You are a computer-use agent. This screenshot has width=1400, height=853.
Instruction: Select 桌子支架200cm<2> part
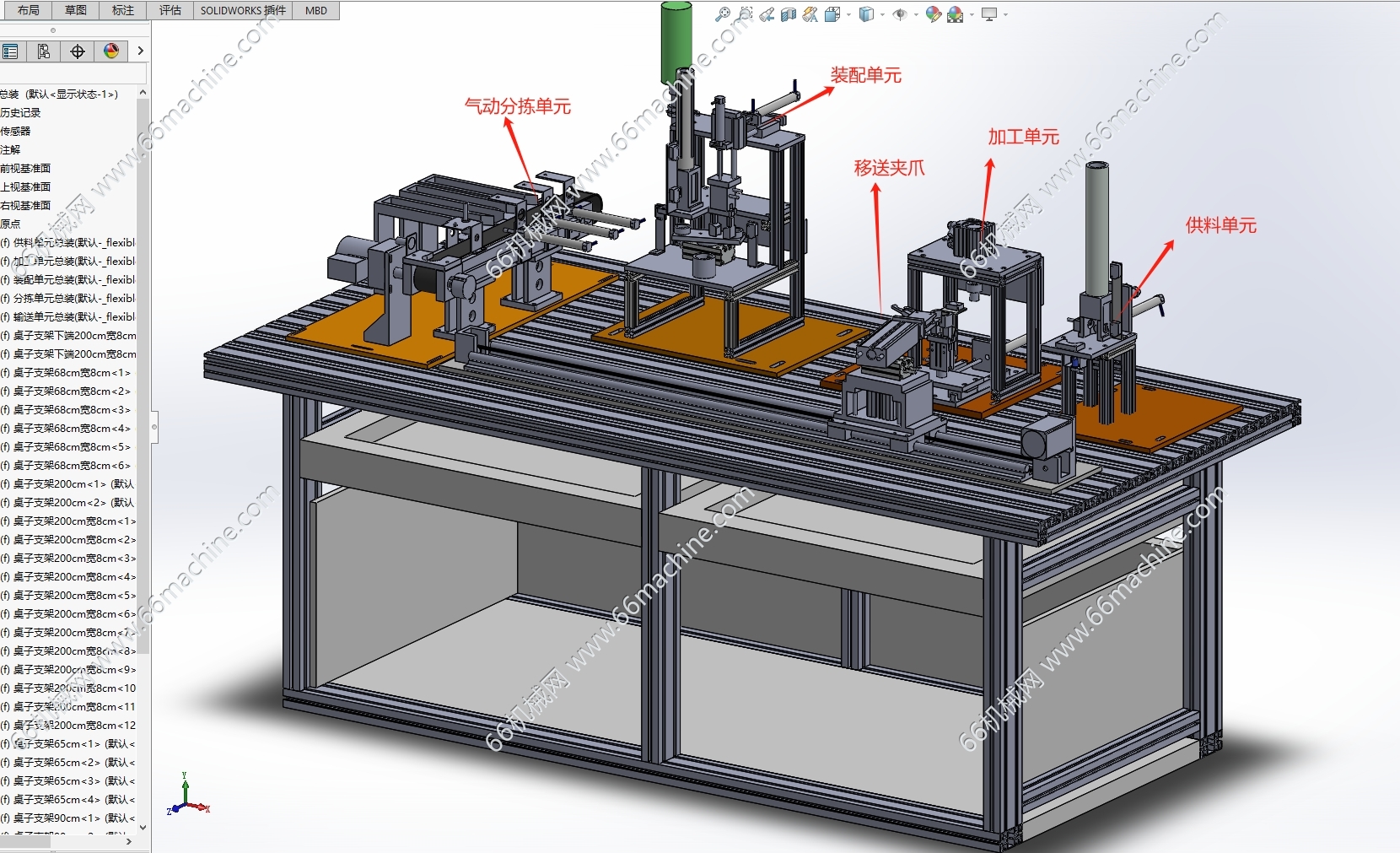[67, 502]
